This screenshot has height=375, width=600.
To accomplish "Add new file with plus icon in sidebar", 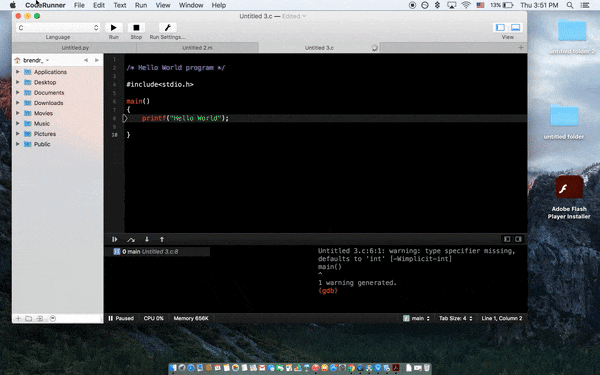I will click(18, 318).
